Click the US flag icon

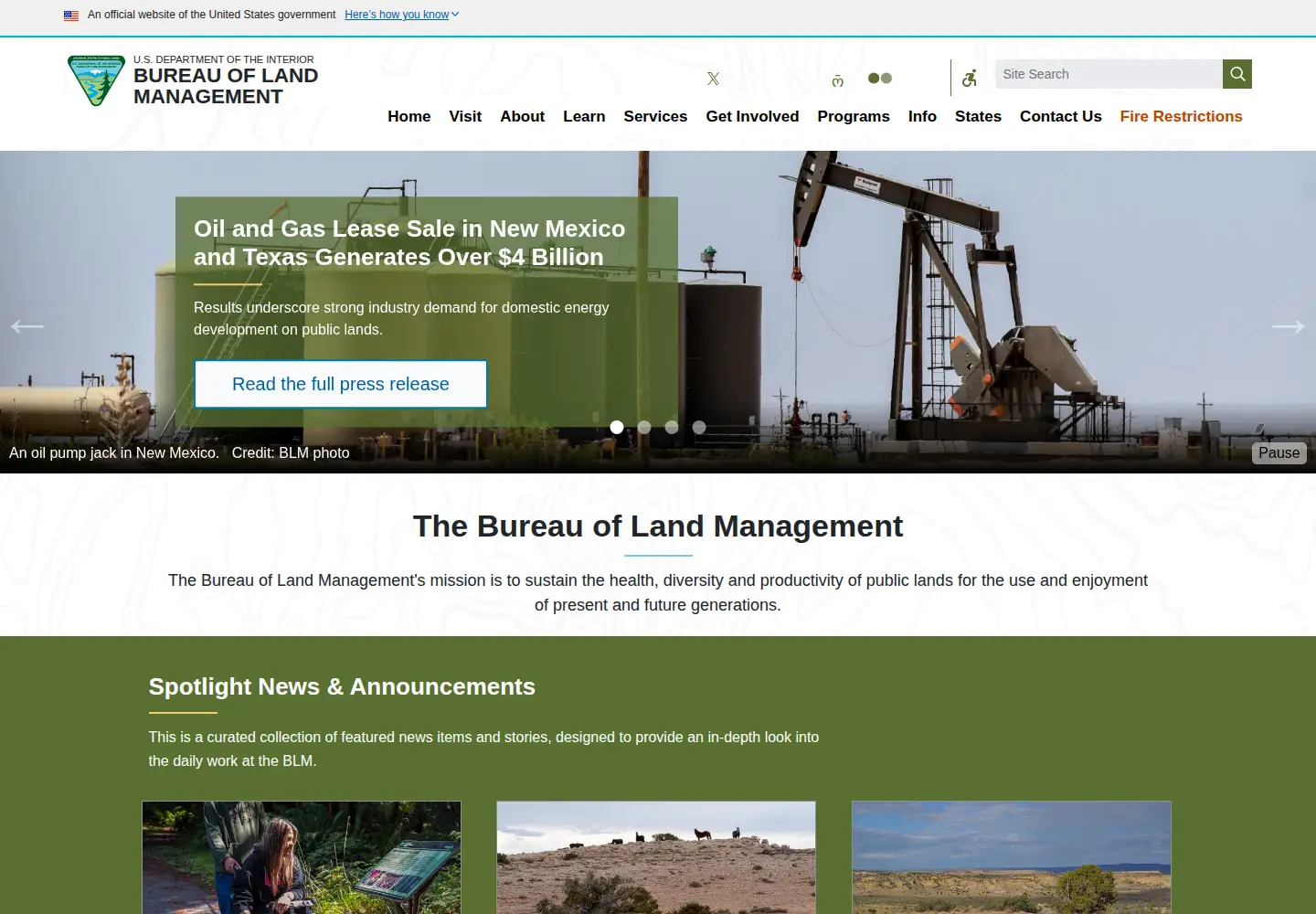[71, 16]
